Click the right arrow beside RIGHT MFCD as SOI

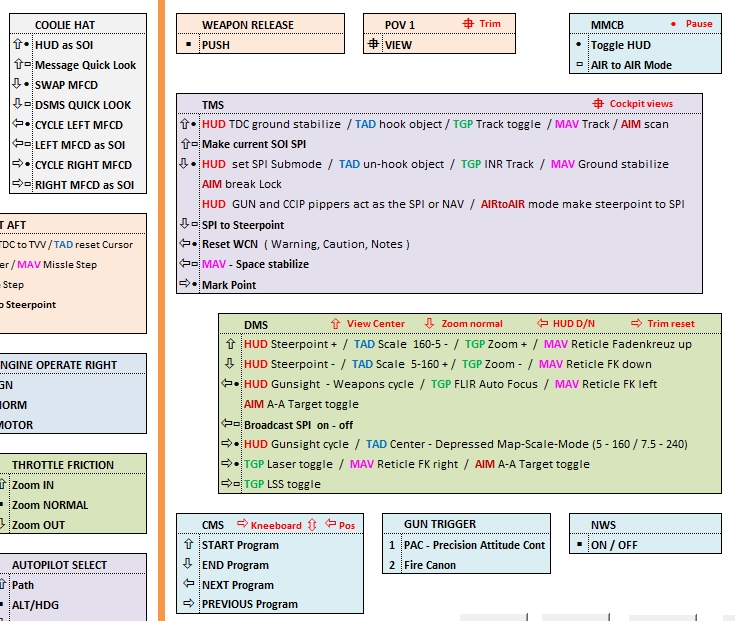click(17, 184)
